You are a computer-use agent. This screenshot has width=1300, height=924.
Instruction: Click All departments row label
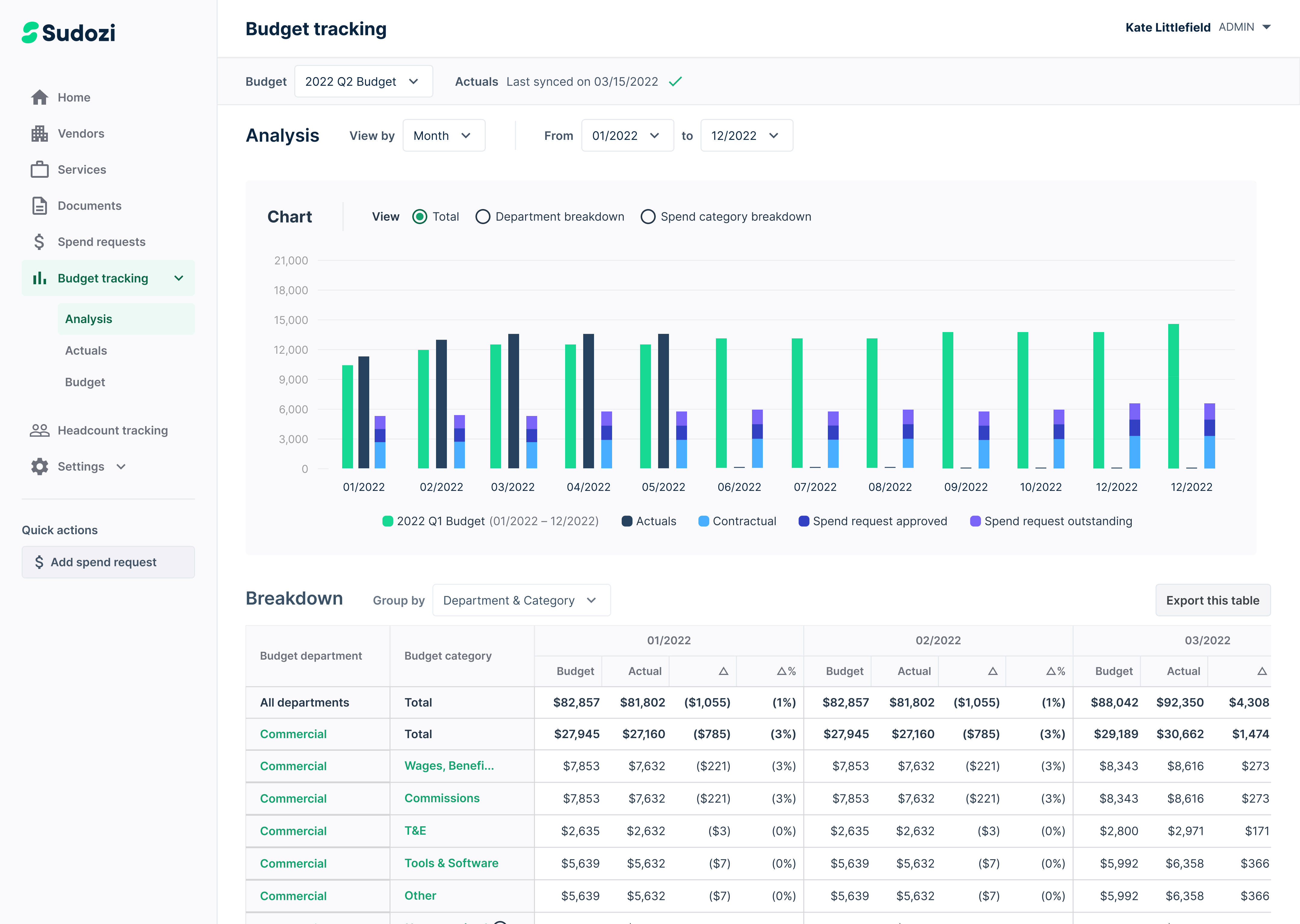[x=305, y=702]
